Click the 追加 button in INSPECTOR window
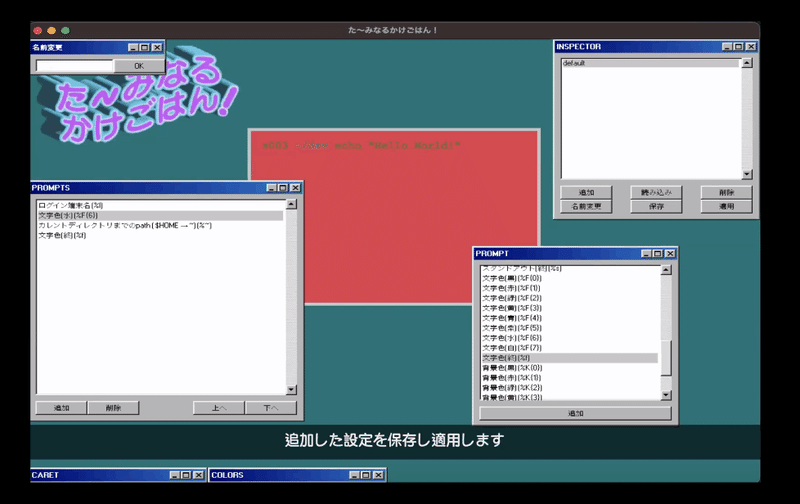800x504 pixels. pyautogui.click(x=586, y=192)
